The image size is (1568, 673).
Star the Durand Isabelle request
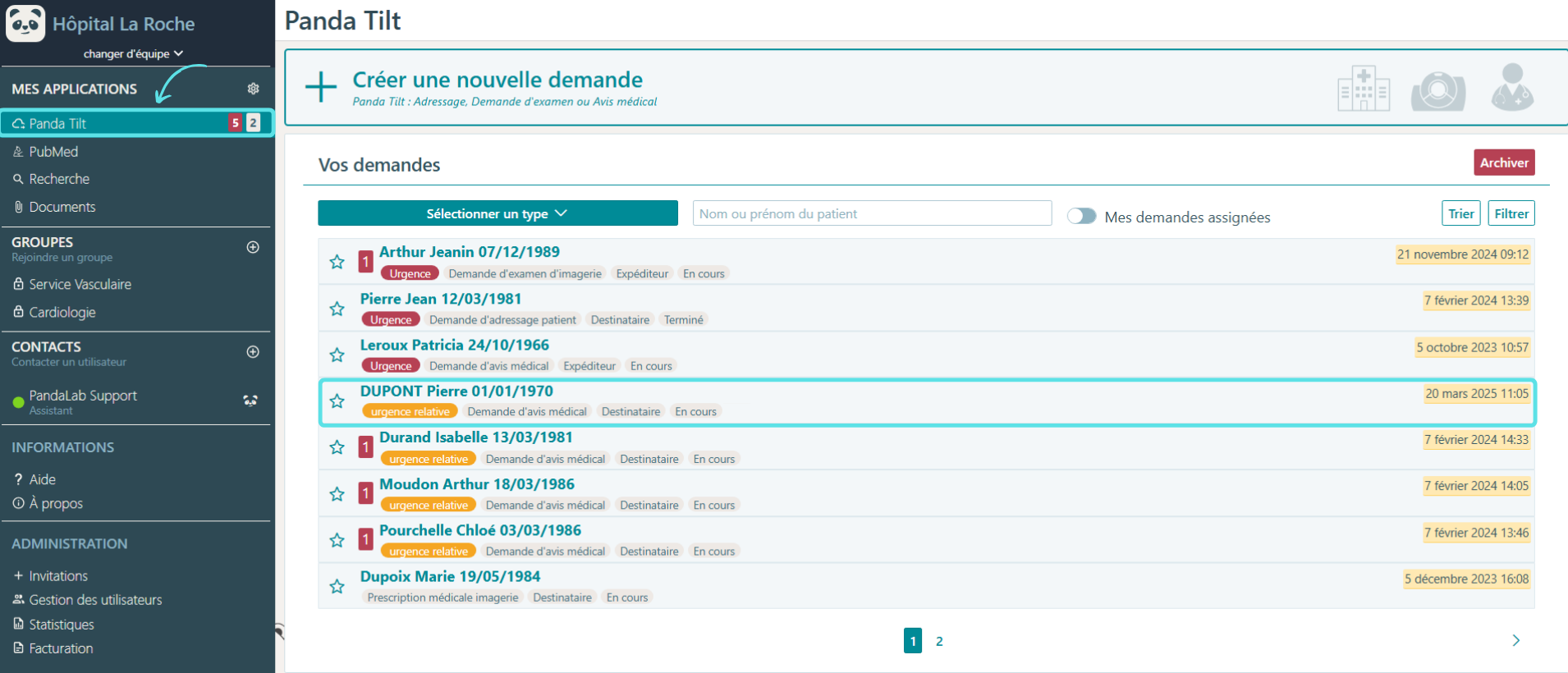click(x=337, y=447)
